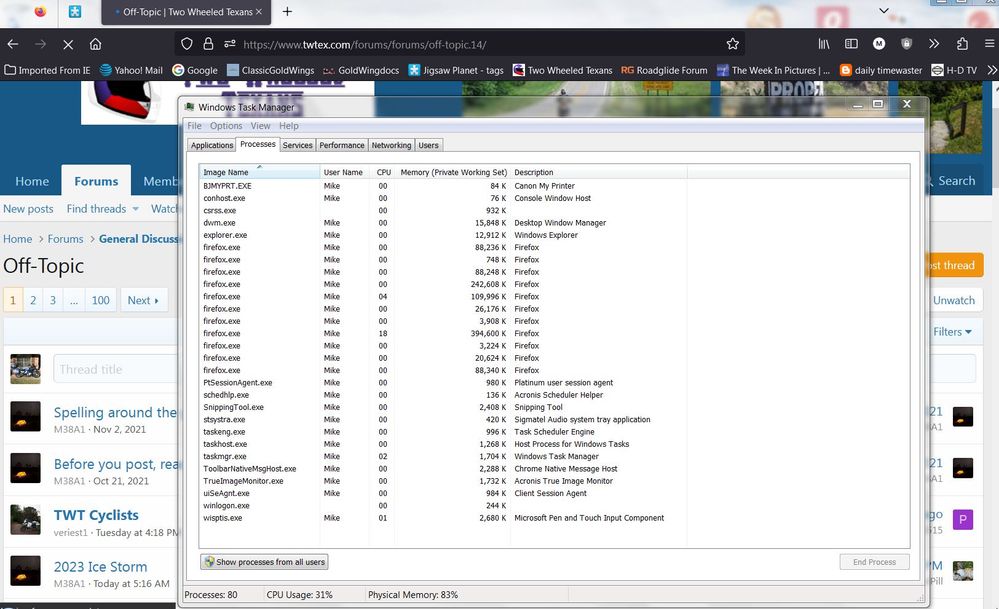Open Task Manager View menu
The image size is (999, 609).
(x=261, y=126)
